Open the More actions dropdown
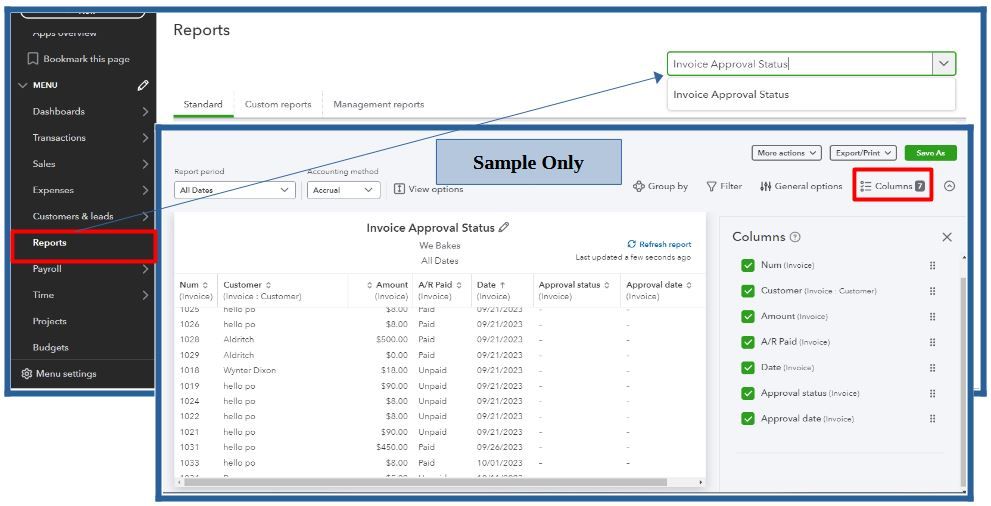Viewport: 991px width, 506px height. (786, 153)
